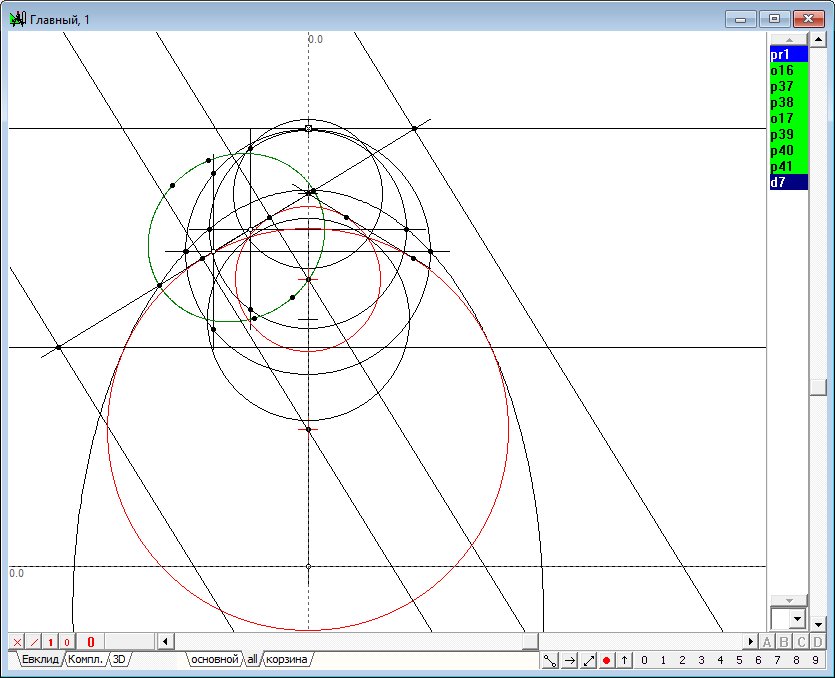Screen dimensions: 835x678
Task: Select p37 in the object list
Action: [789, 86]
